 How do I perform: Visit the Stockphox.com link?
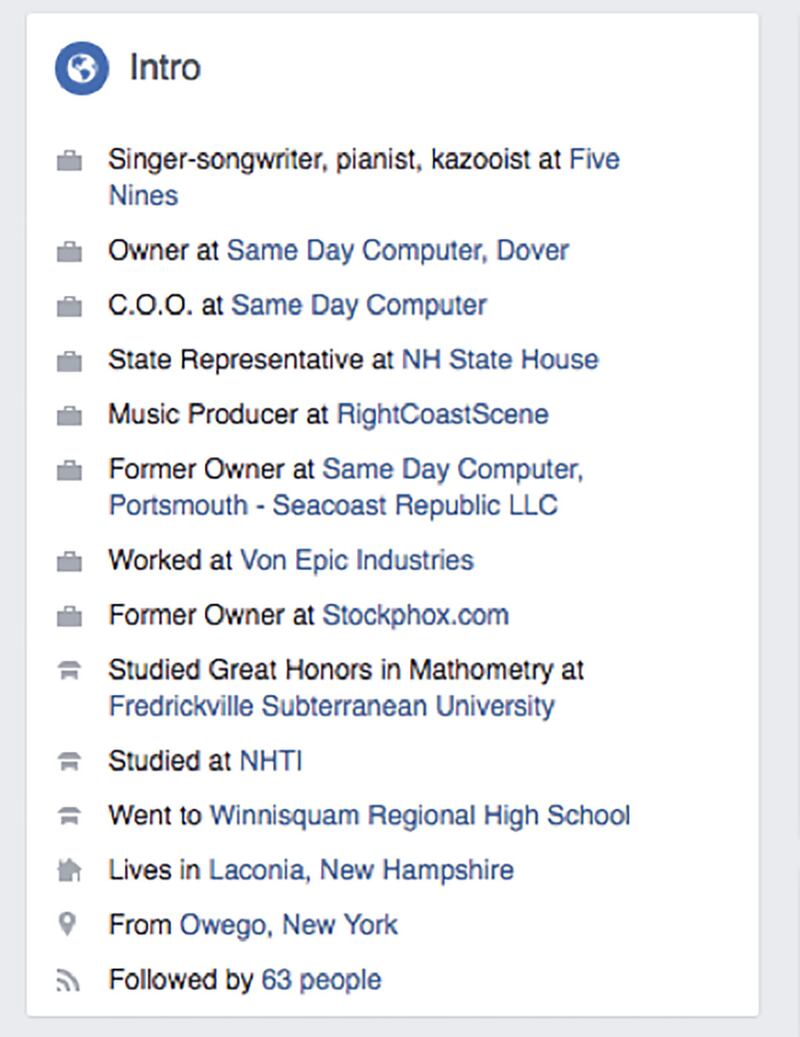pyautogui.click(x=414, y=614)
